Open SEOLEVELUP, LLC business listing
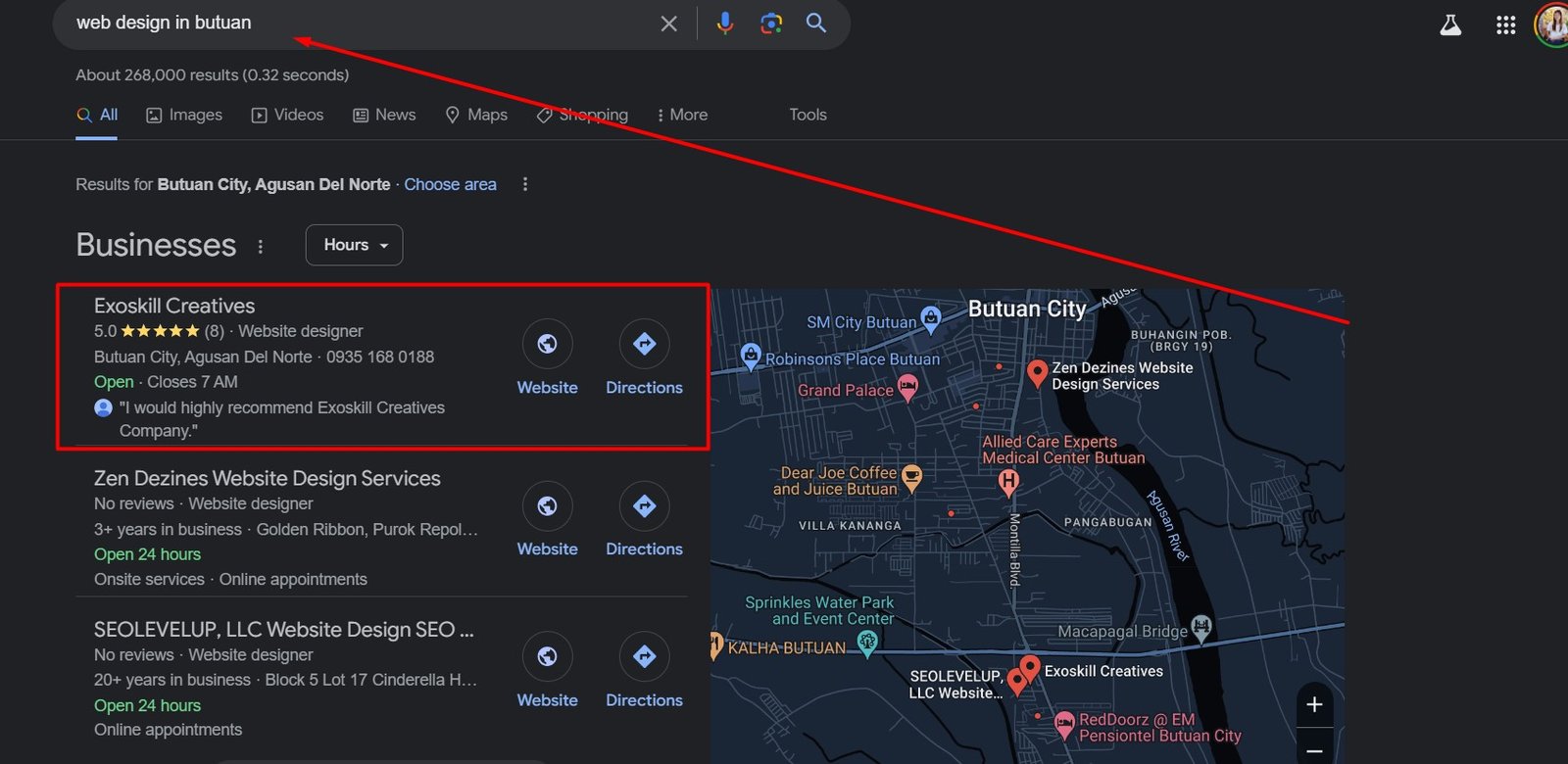Screen dimensions: 1568x764 coord(283,630)
